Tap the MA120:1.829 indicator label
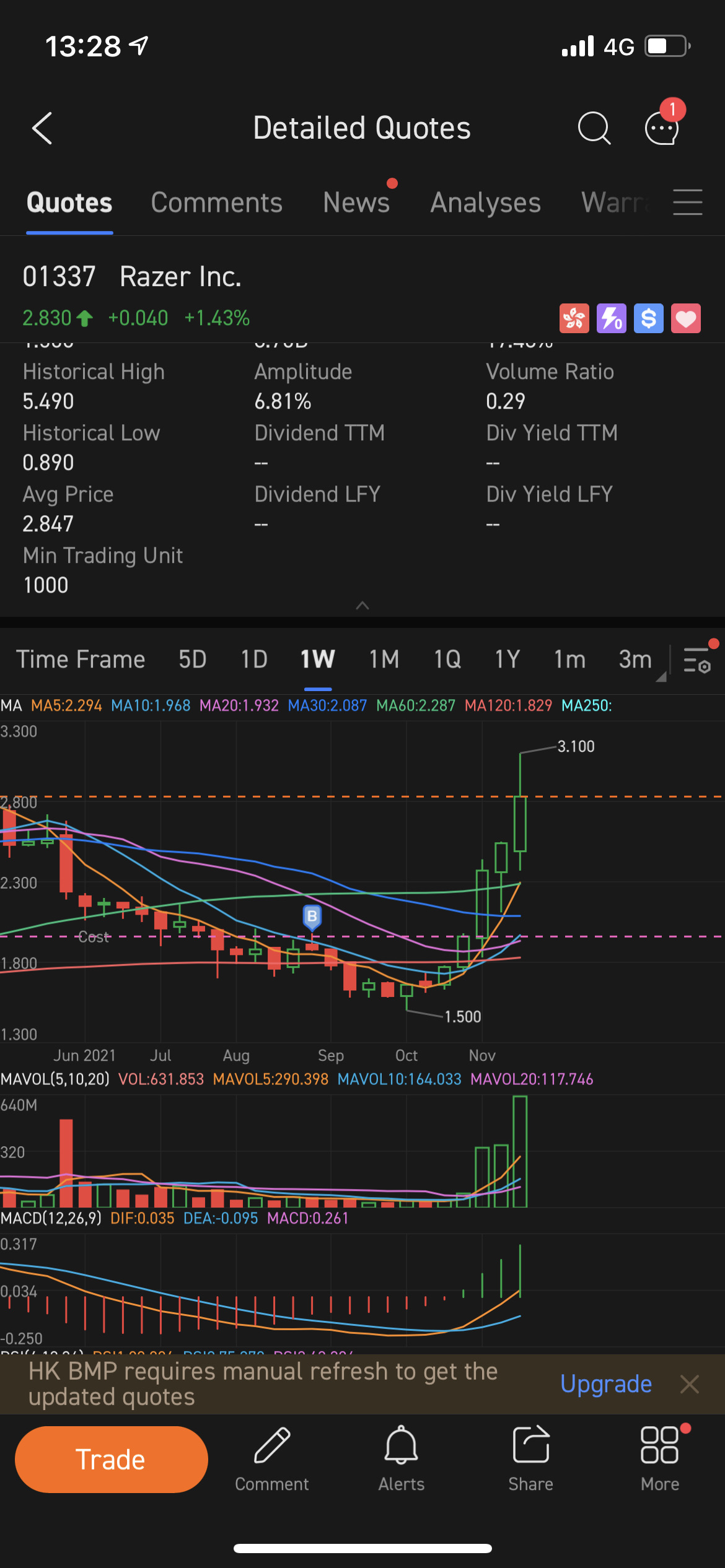Image resolution: width=725 pixels, height=1568 pixels. (508, 705)
